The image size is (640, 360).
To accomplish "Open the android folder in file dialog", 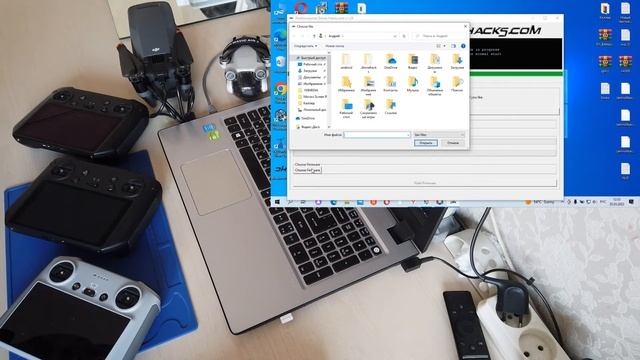I will pos(346,61).
